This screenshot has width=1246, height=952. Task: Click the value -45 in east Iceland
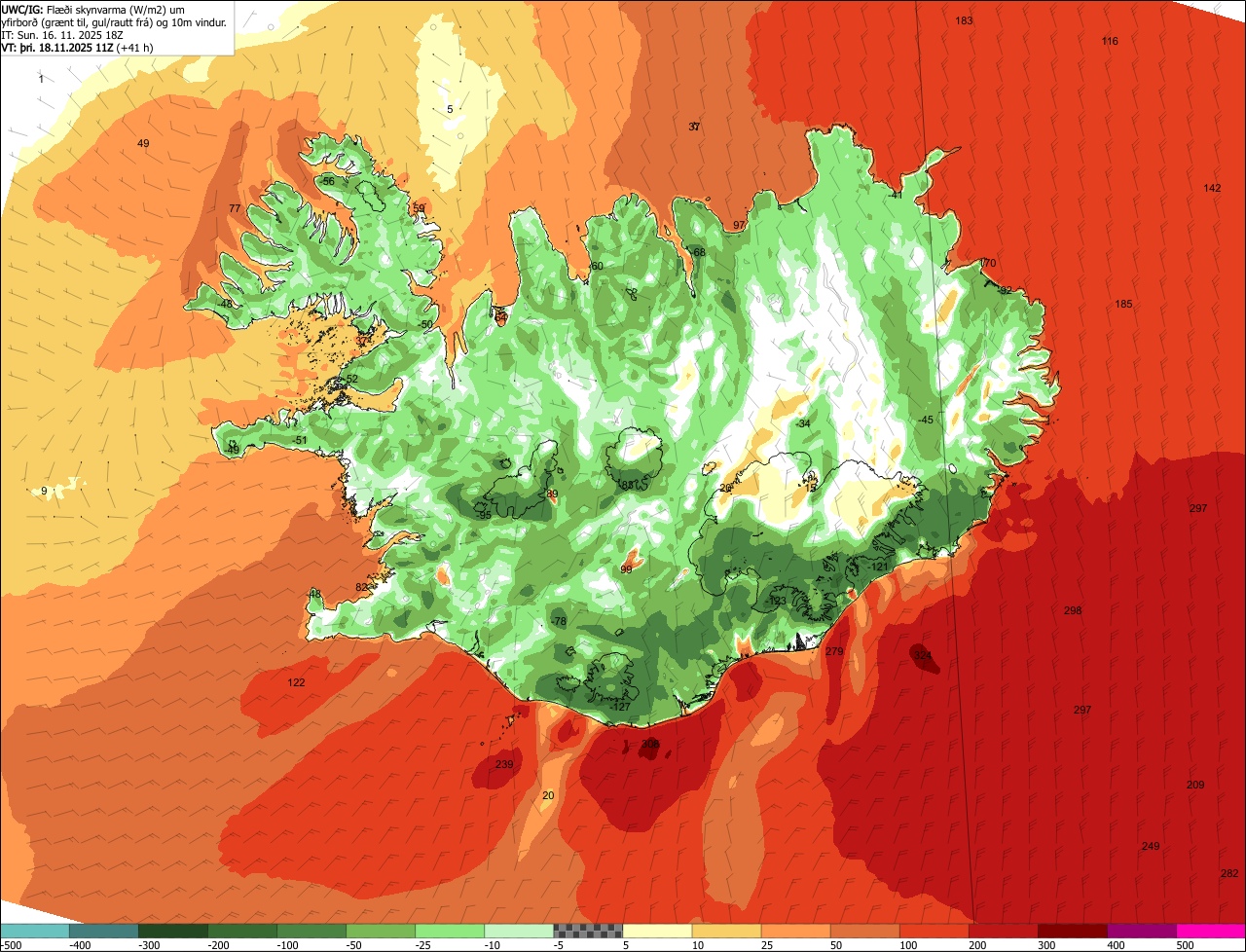point(925,420)
